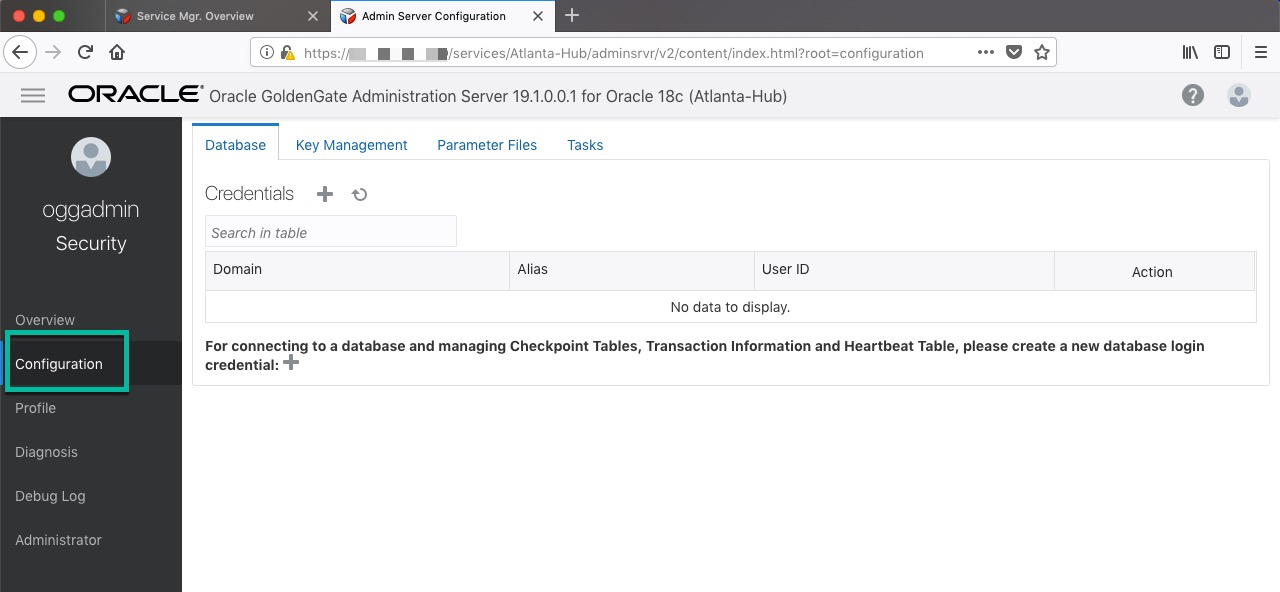The image size is (1280, 592).
Task: Click the oggadmin profile avatar
Action: 91,157
